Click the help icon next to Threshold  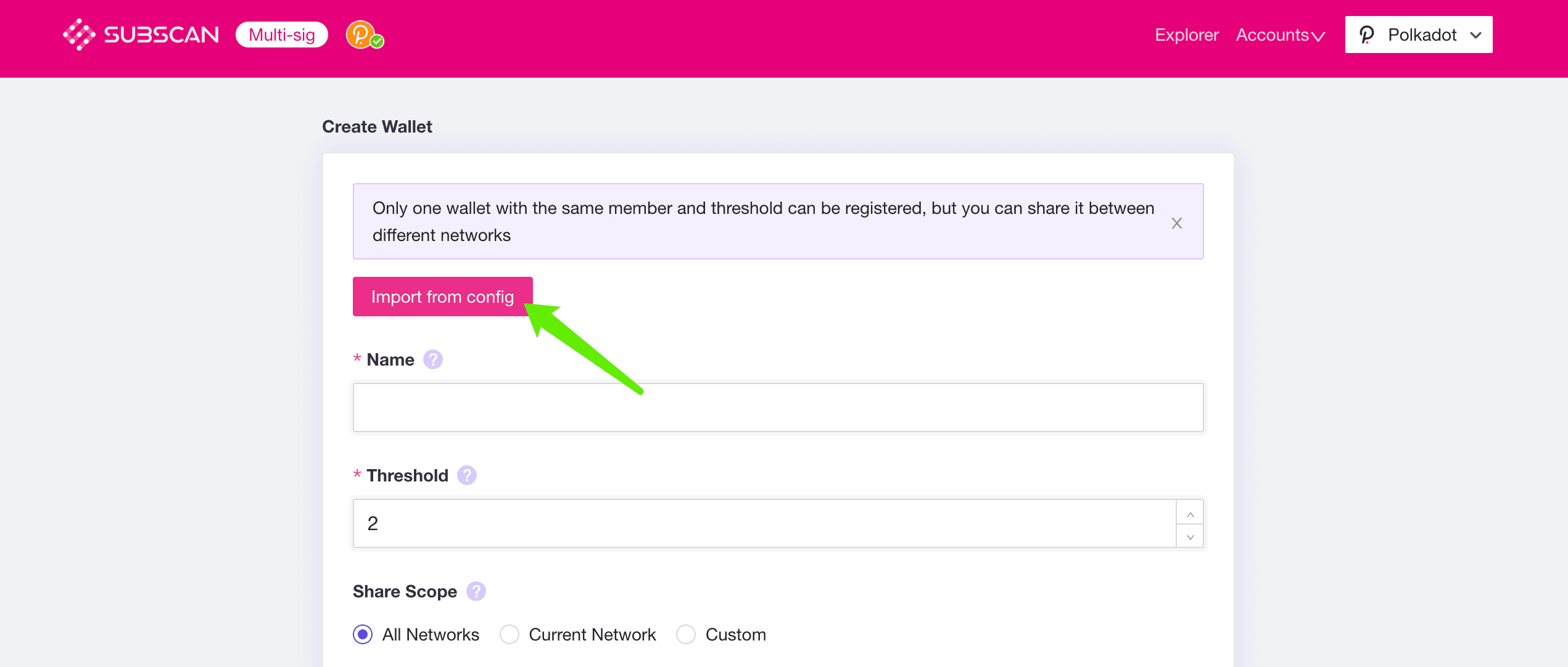point(467,475)
